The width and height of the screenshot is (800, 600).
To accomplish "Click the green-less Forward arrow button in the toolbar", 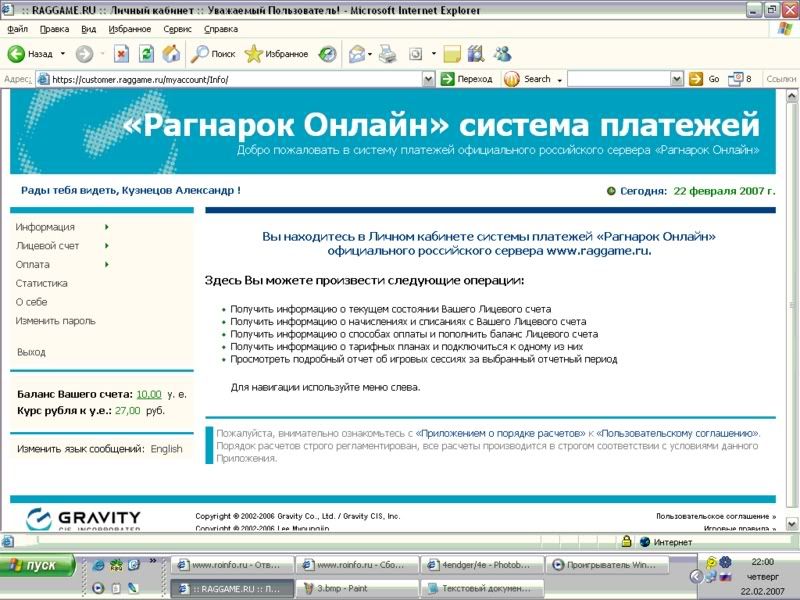I will pyautogui.click(x=85, y=54).
